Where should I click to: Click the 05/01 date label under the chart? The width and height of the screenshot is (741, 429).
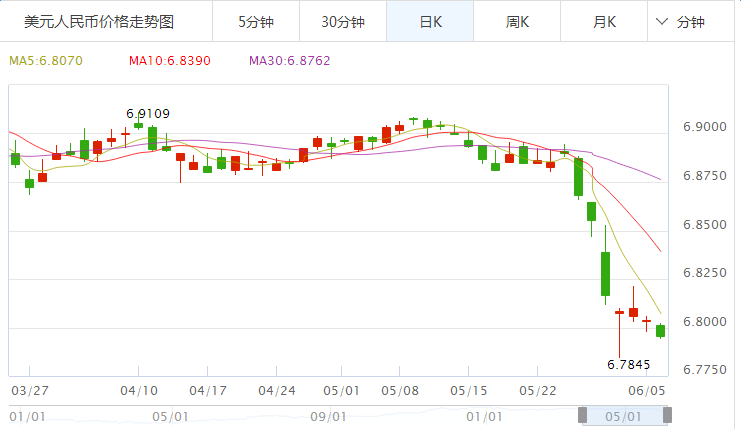(x=341, y=391)
